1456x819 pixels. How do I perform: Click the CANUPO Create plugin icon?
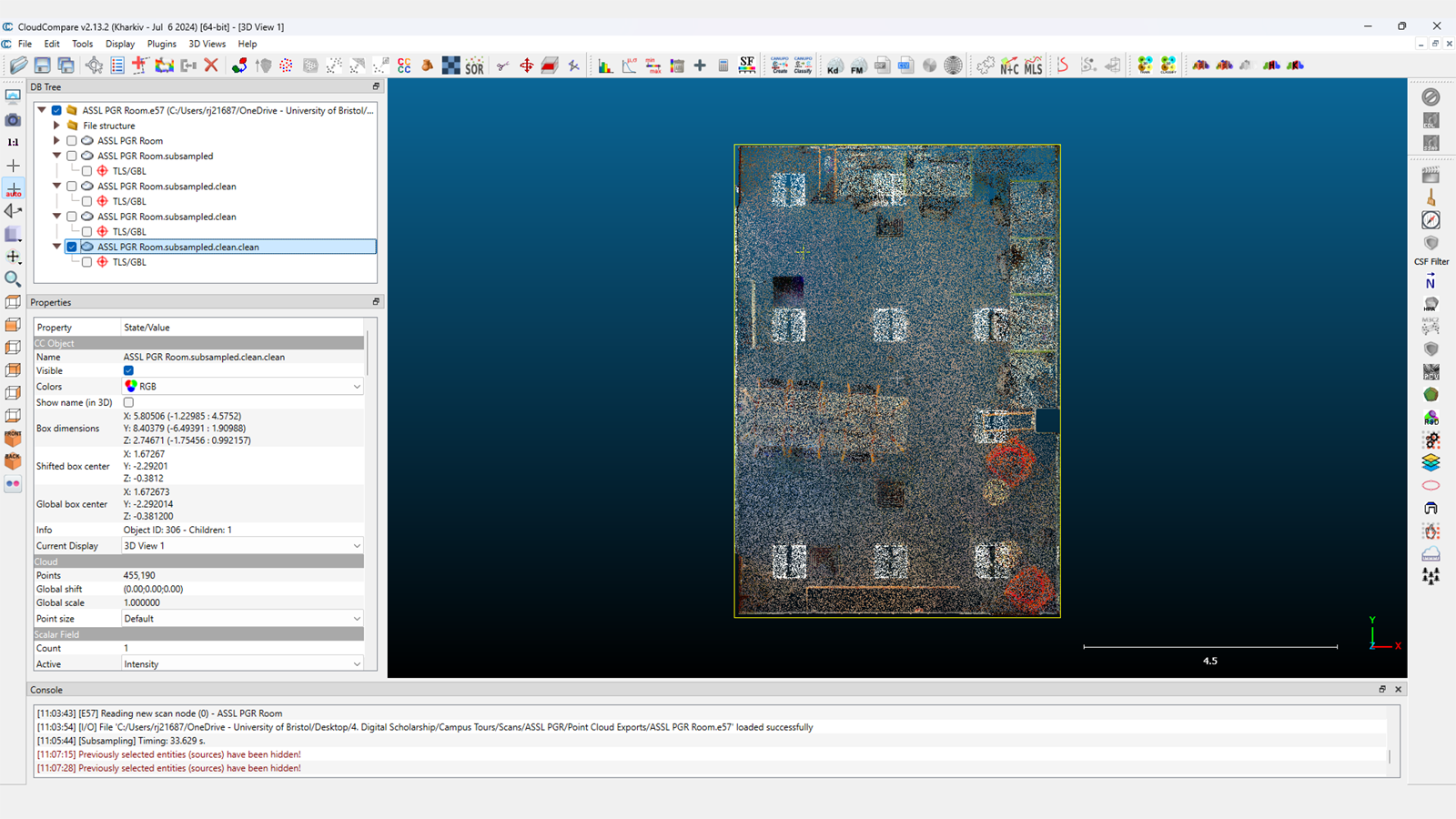point(780,66)
